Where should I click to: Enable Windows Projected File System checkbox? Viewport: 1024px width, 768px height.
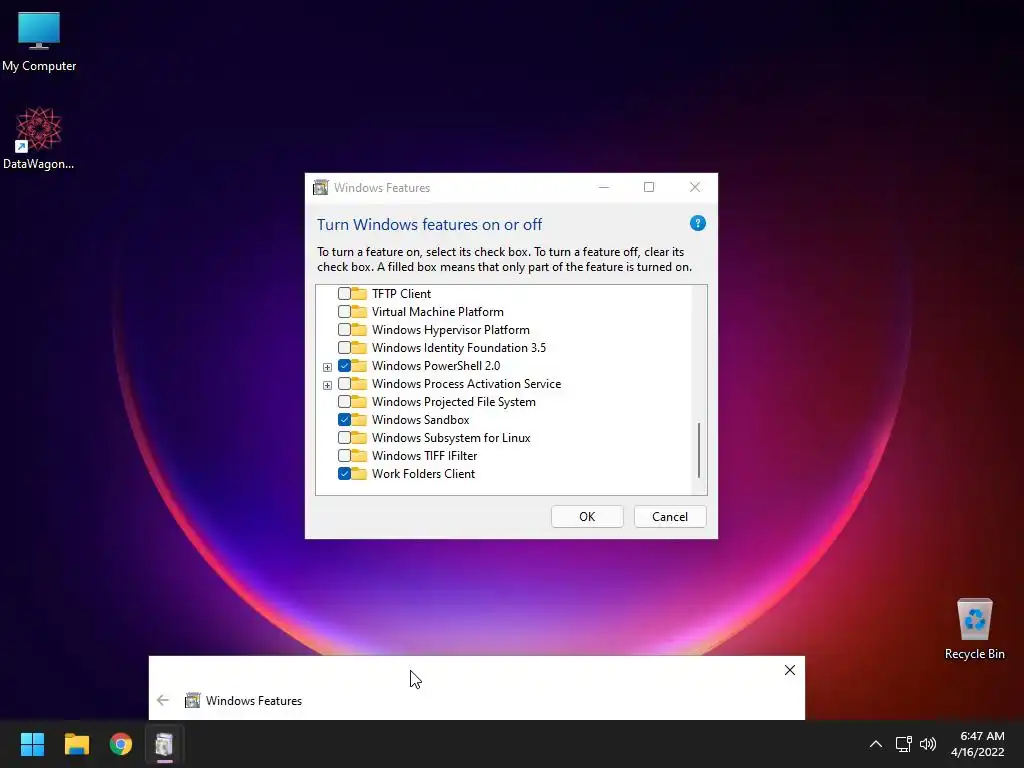click(x=344, y=402)
